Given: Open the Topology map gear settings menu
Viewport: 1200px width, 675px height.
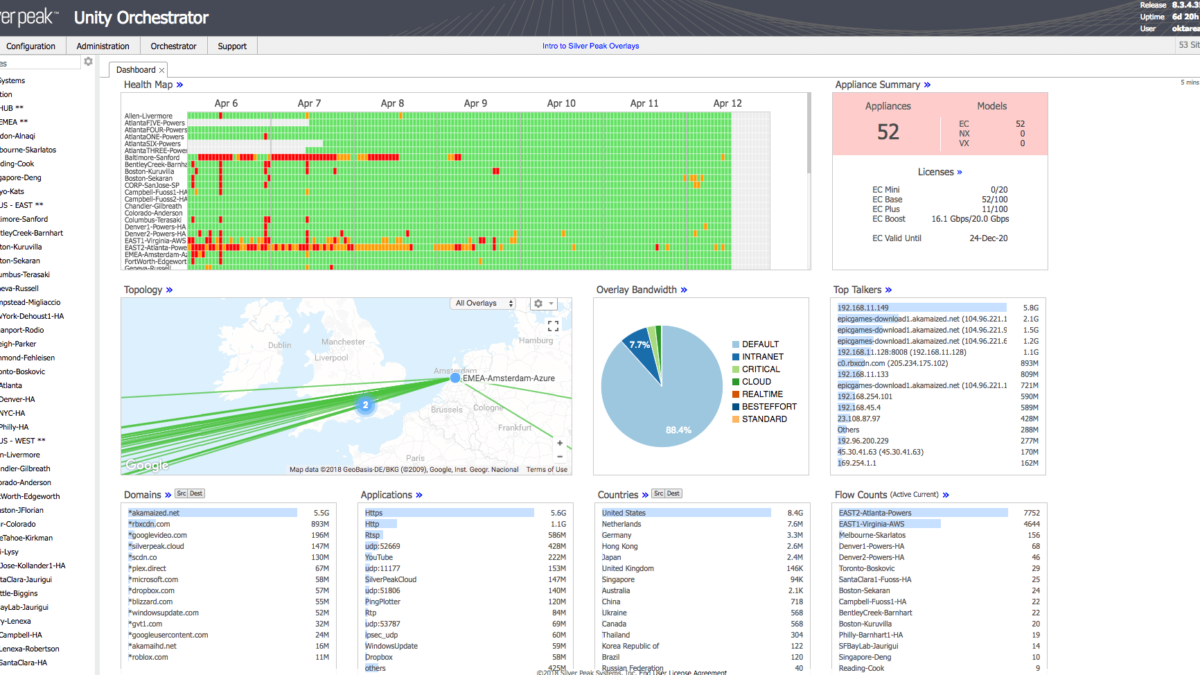Looking at the screenshot, I should pyautogui.click(x=543, y=303).
